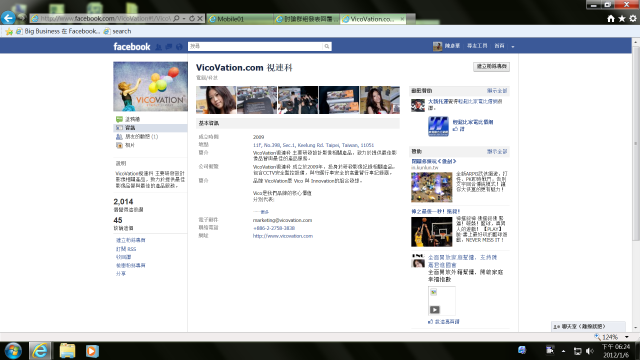Click the marketing@vicovation.com email text
640x360 pixels.
pyautogui.click(x=282, y=220)
